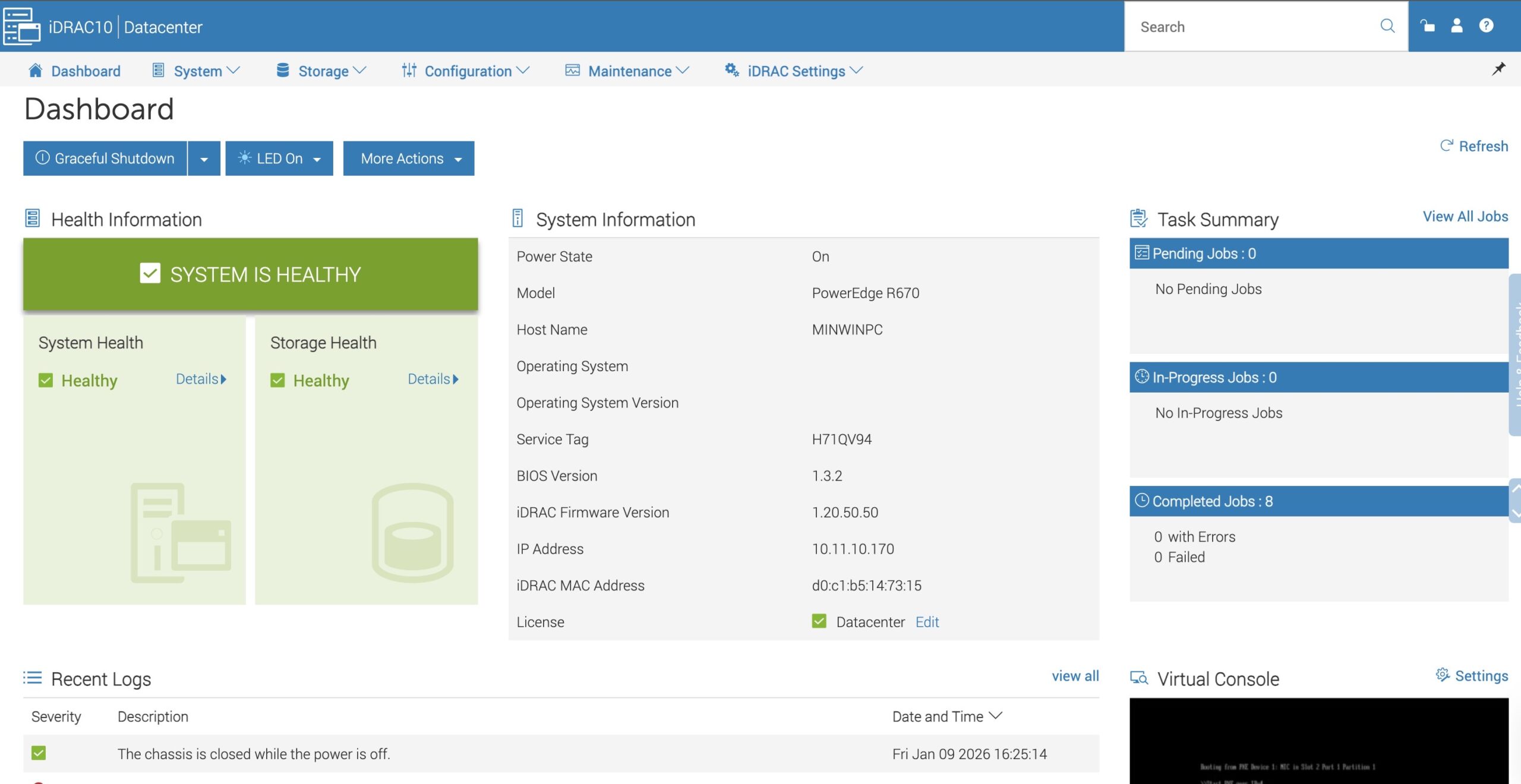Click the iDRAC server logo icon
This screenshot has height=784, width=1521.
(x=21, y=26)
